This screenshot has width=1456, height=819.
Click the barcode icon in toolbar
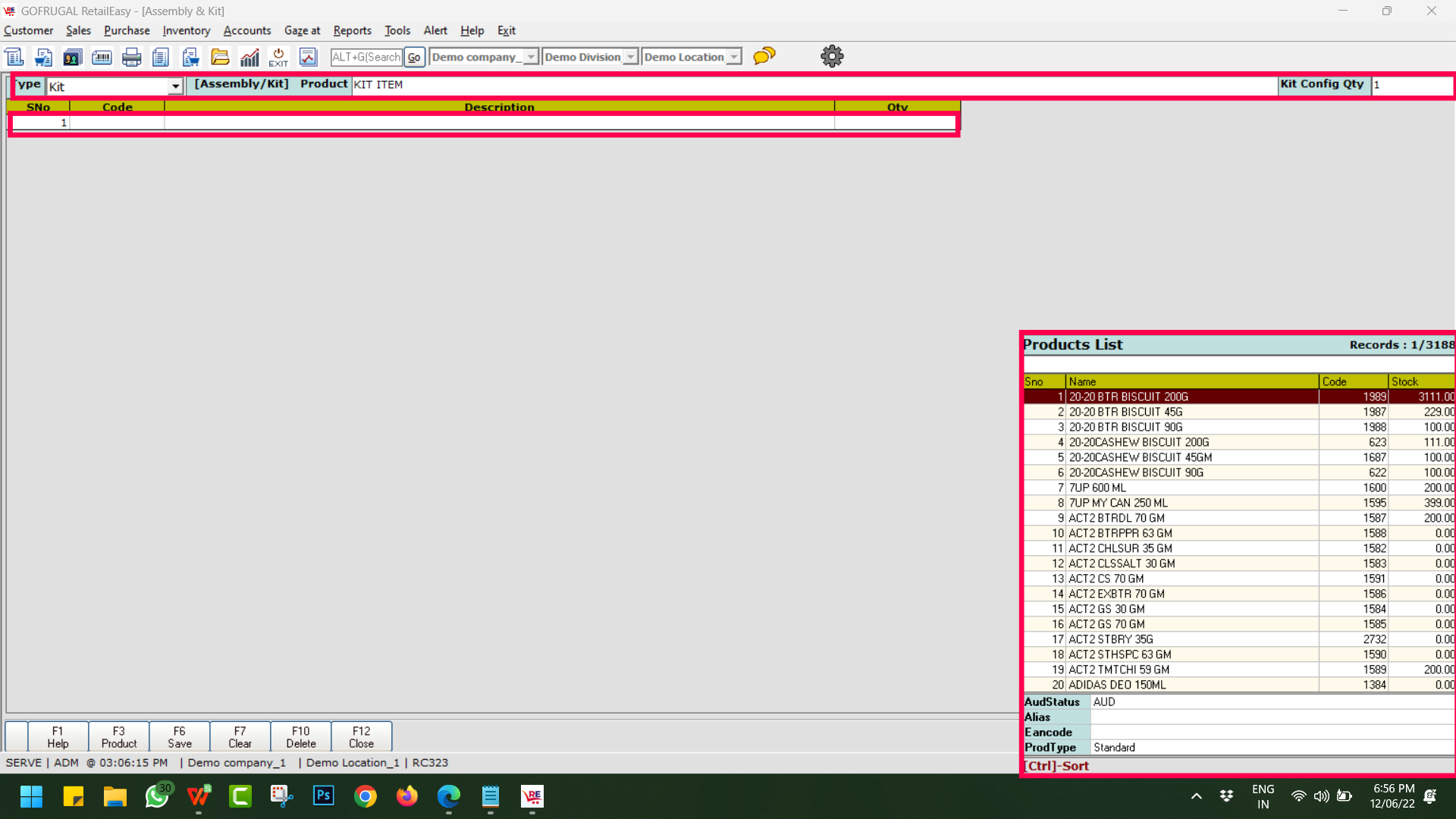pos(102,57)
